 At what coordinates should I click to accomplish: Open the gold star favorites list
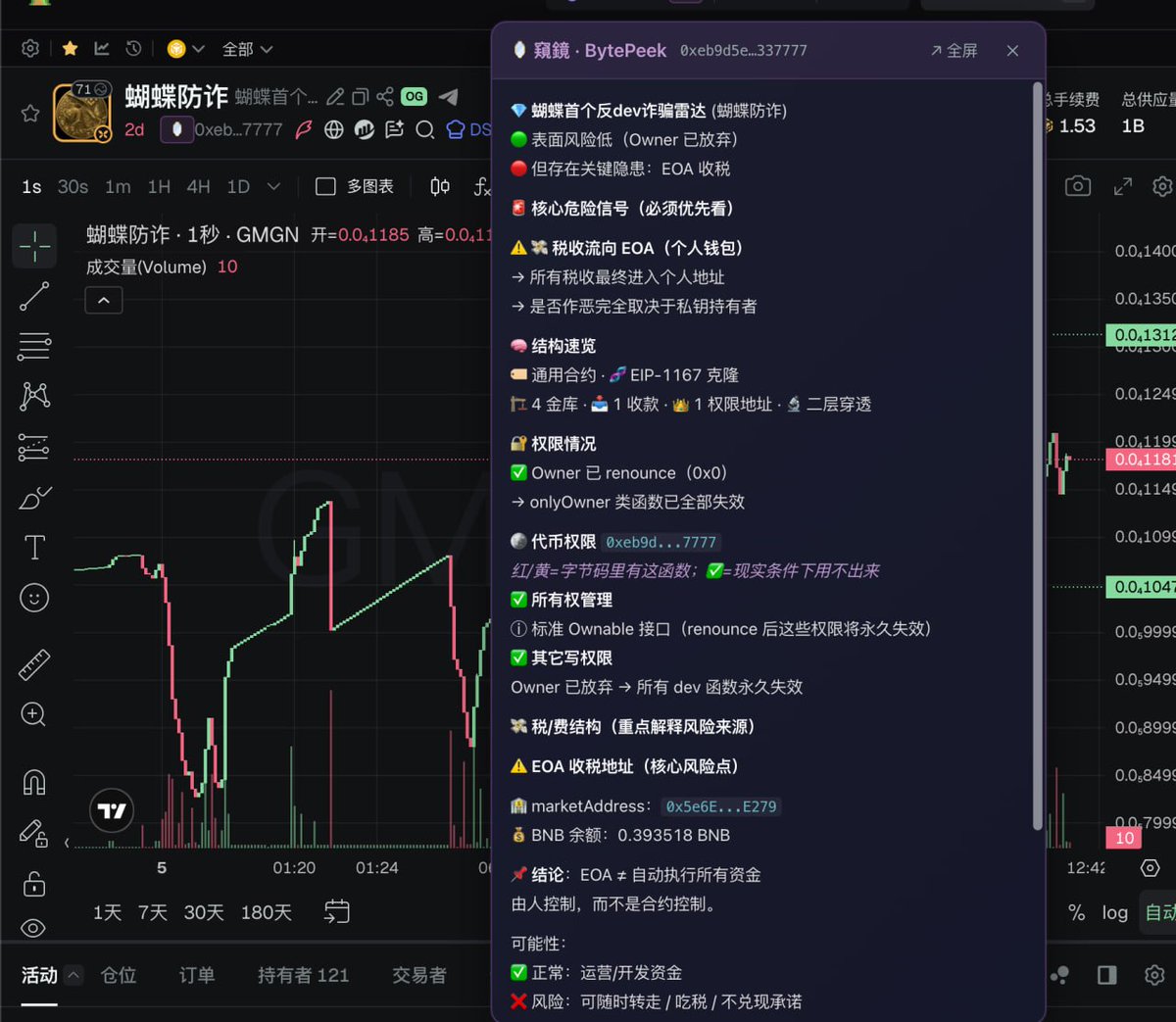[x=70, y=48]
